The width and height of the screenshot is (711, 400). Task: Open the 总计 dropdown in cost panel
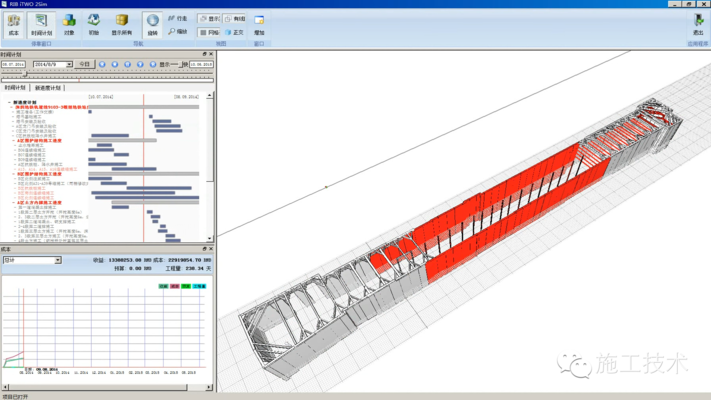click(x=57, y=260)
